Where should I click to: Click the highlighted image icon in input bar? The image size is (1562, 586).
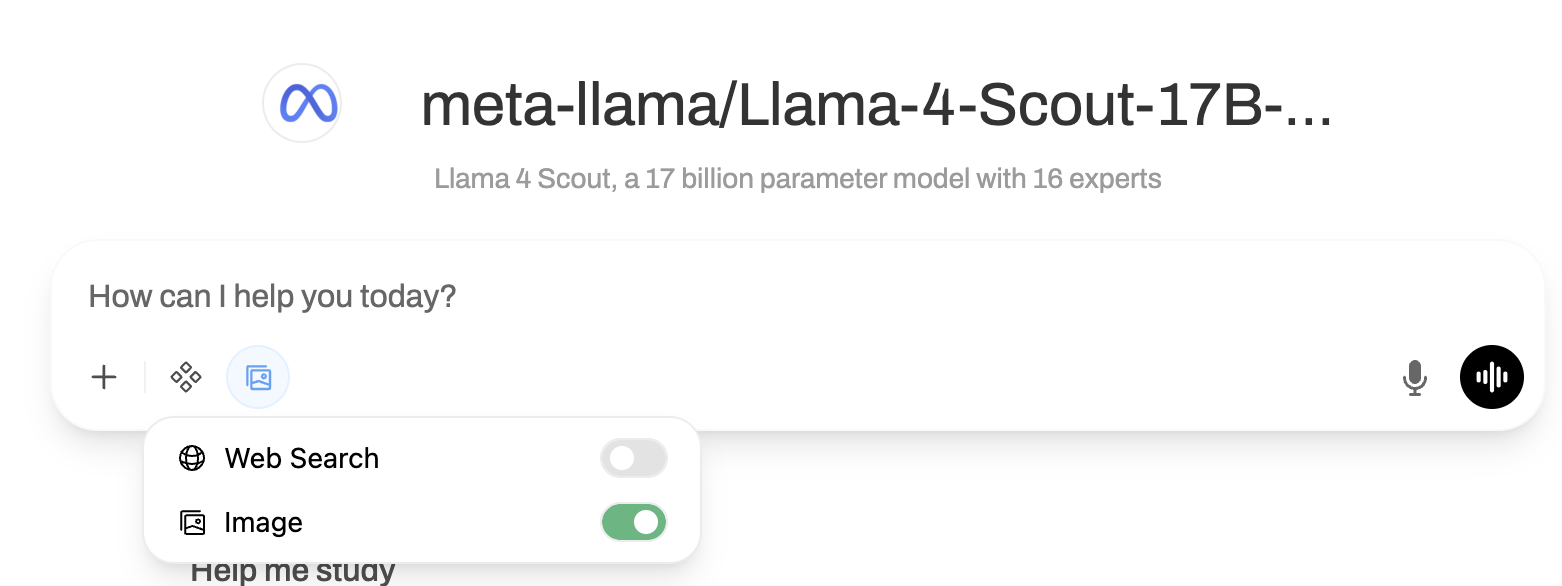pos(258,377)
